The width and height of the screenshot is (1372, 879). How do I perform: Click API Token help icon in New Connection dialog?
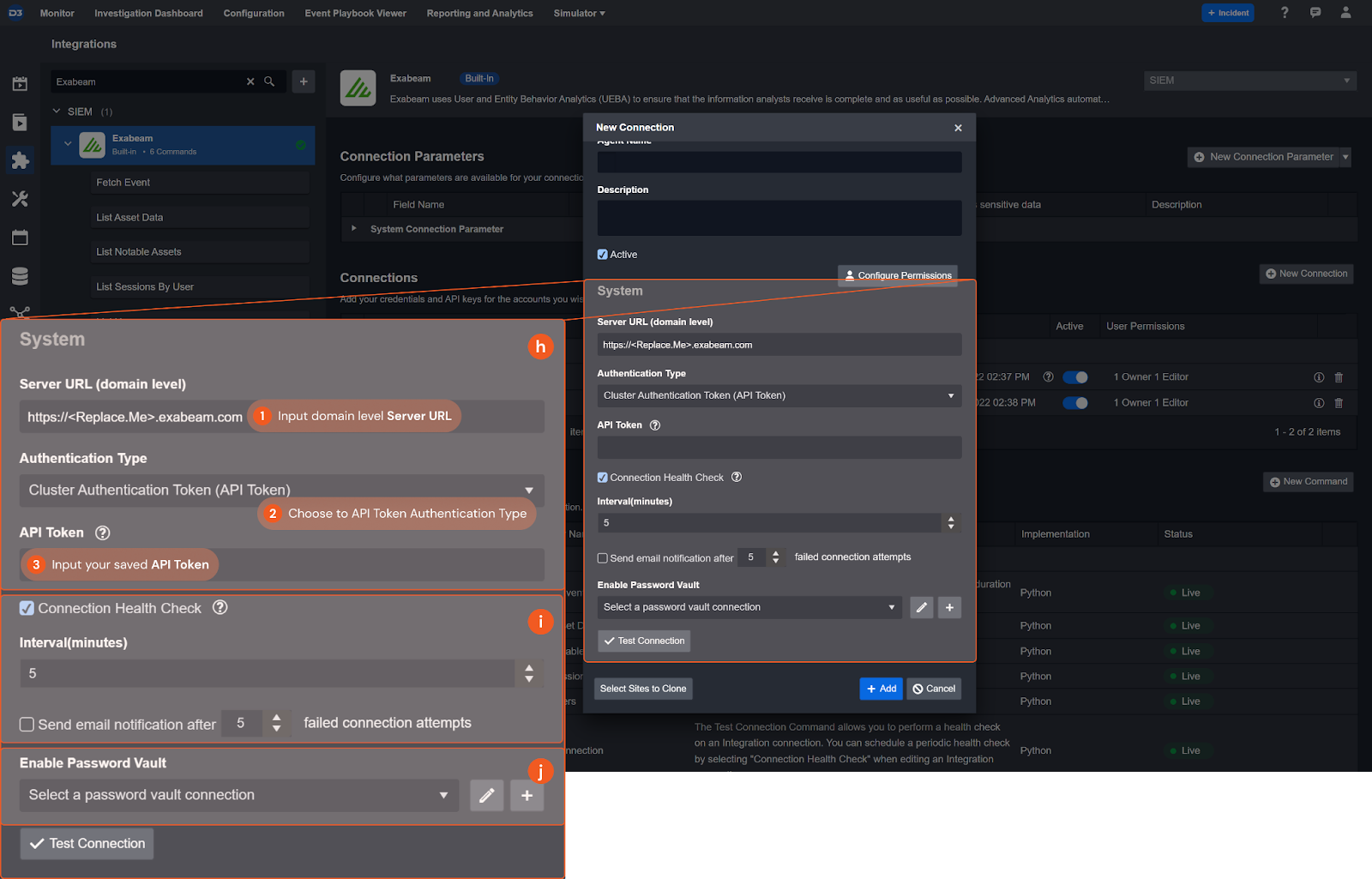click(x=655, y=425)
